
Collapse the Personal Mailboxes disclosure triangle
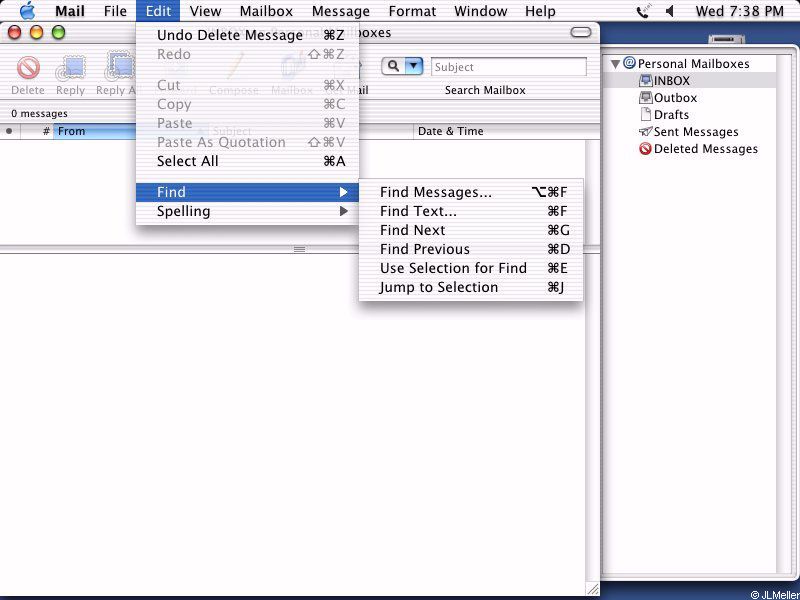tap(616, 64)
